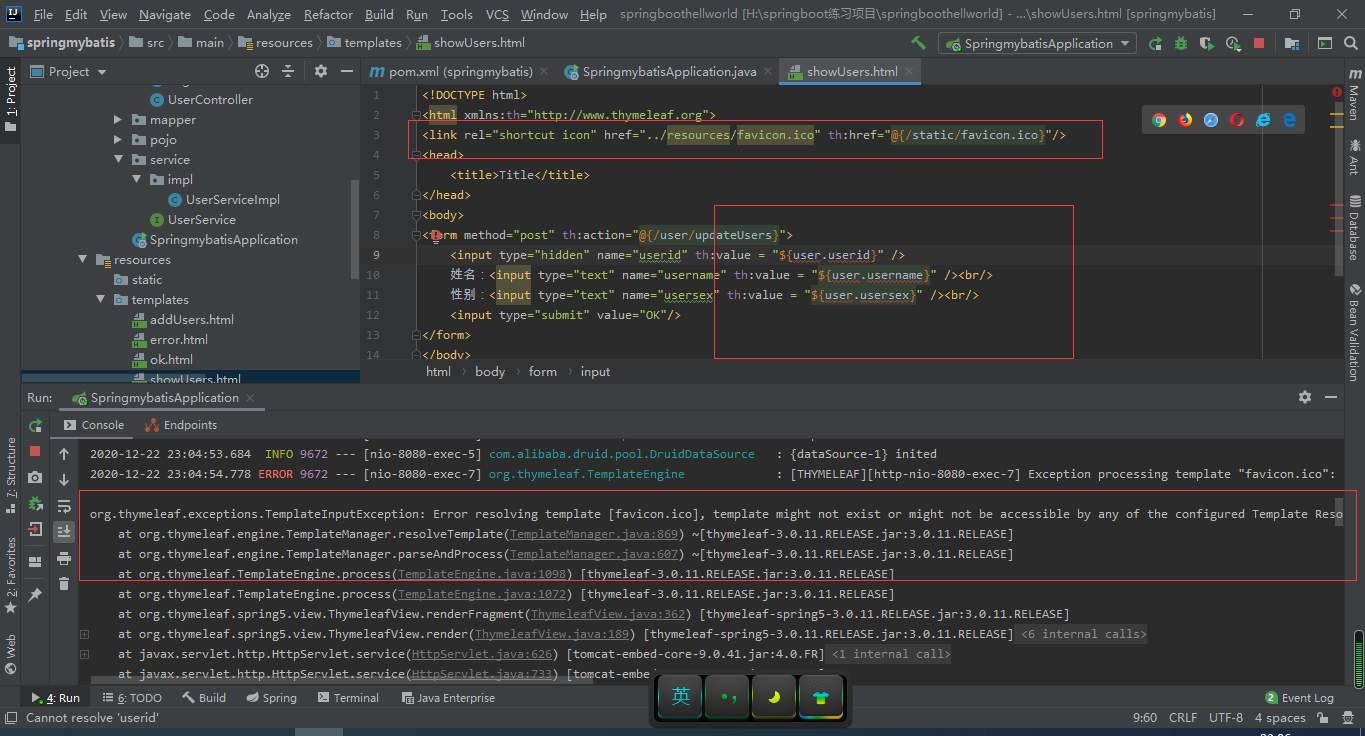Open the Refactor menu
The width and height of the screenshot is (1365, 736).
[x=328, y=14]
